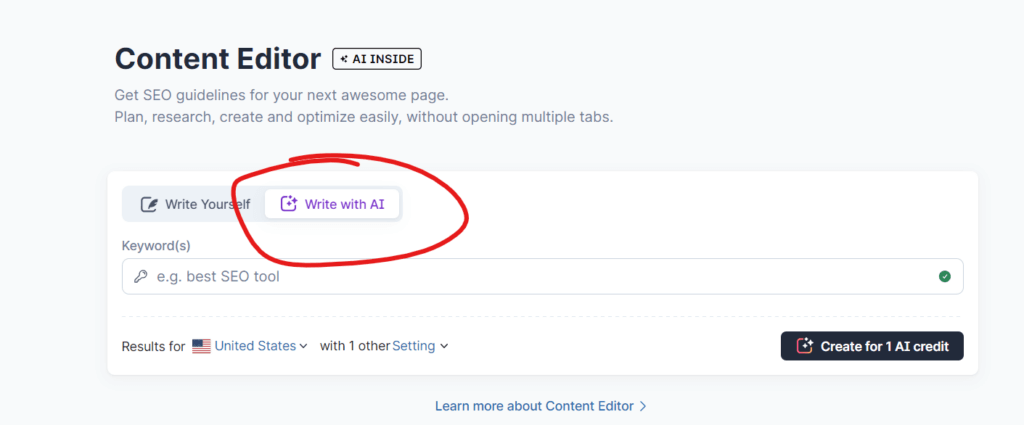1024x425 pixels.
Task: Click the sparkle icon inside the Create button
Action: pyautogui.click(x=805, y=346)
